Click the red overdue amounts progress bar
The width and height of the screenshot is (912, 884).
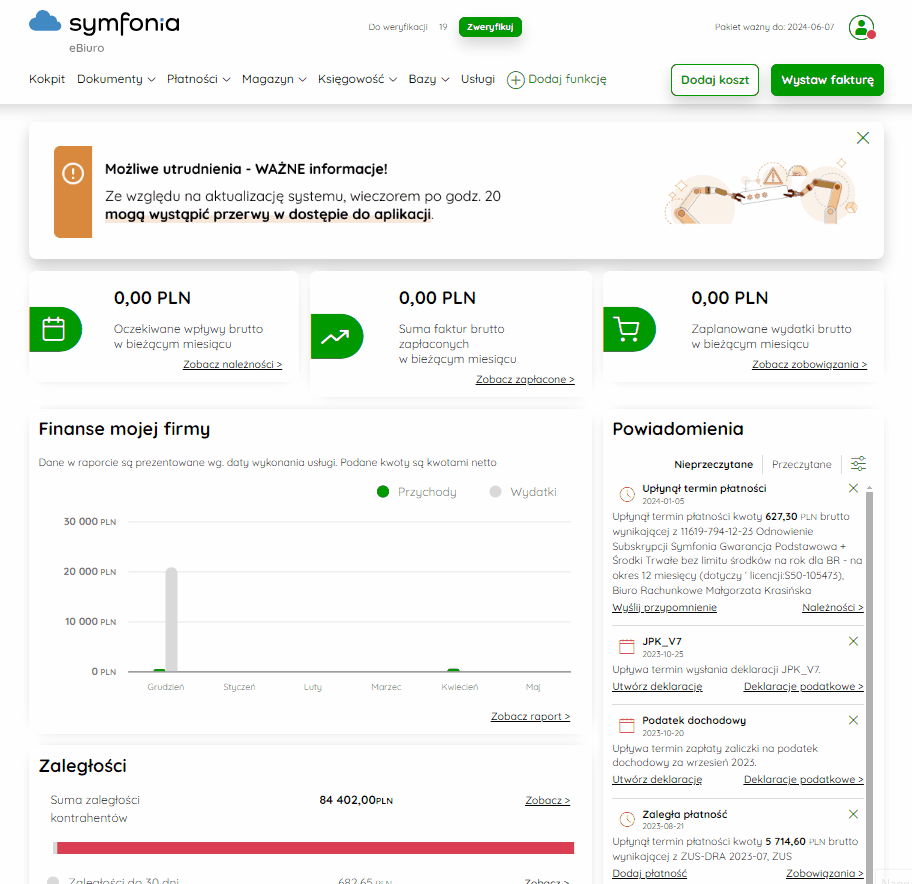tap(315, 848)
